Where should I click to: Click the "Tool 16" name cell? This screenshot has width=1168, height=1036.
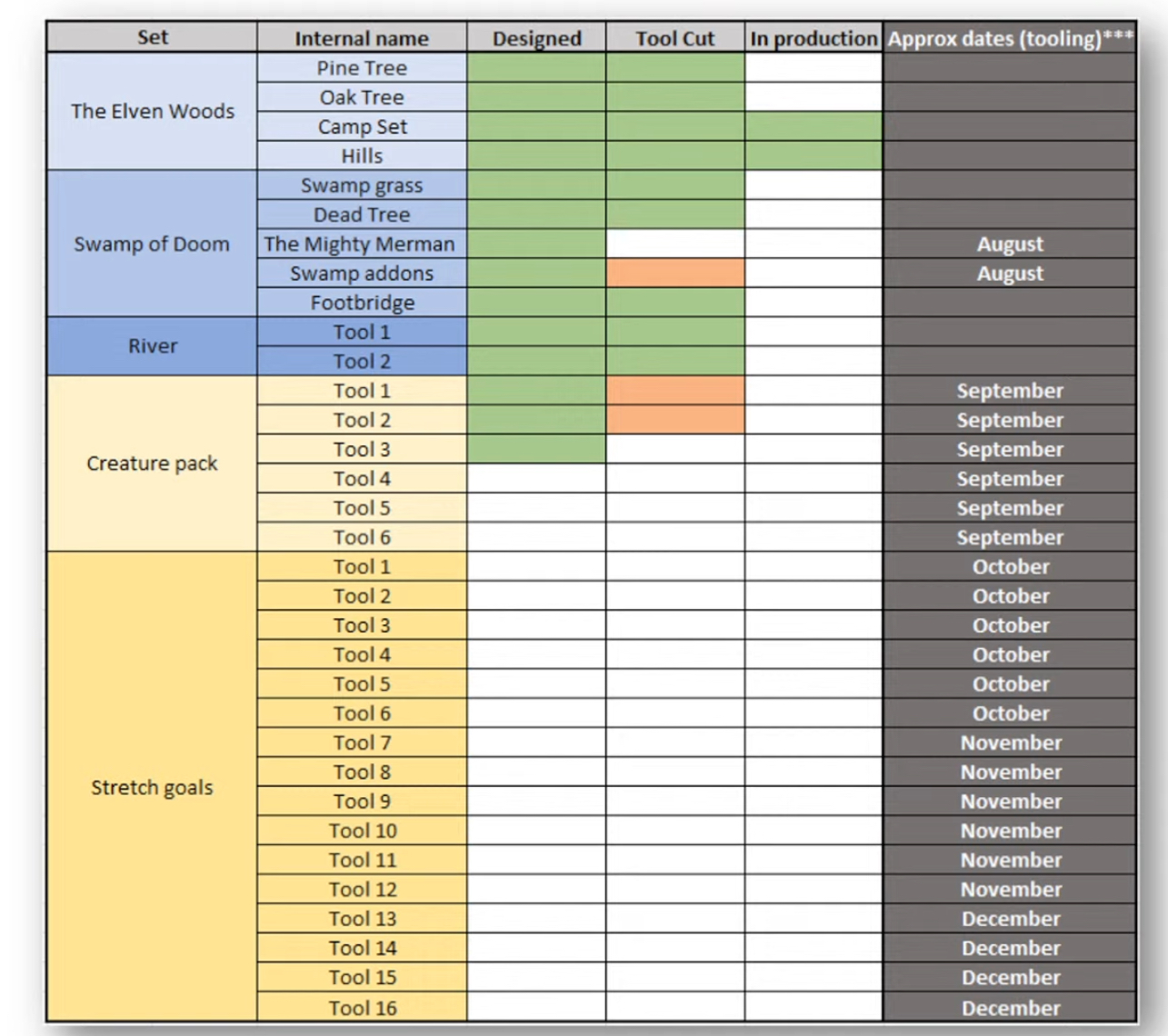tap(361, 1008)
